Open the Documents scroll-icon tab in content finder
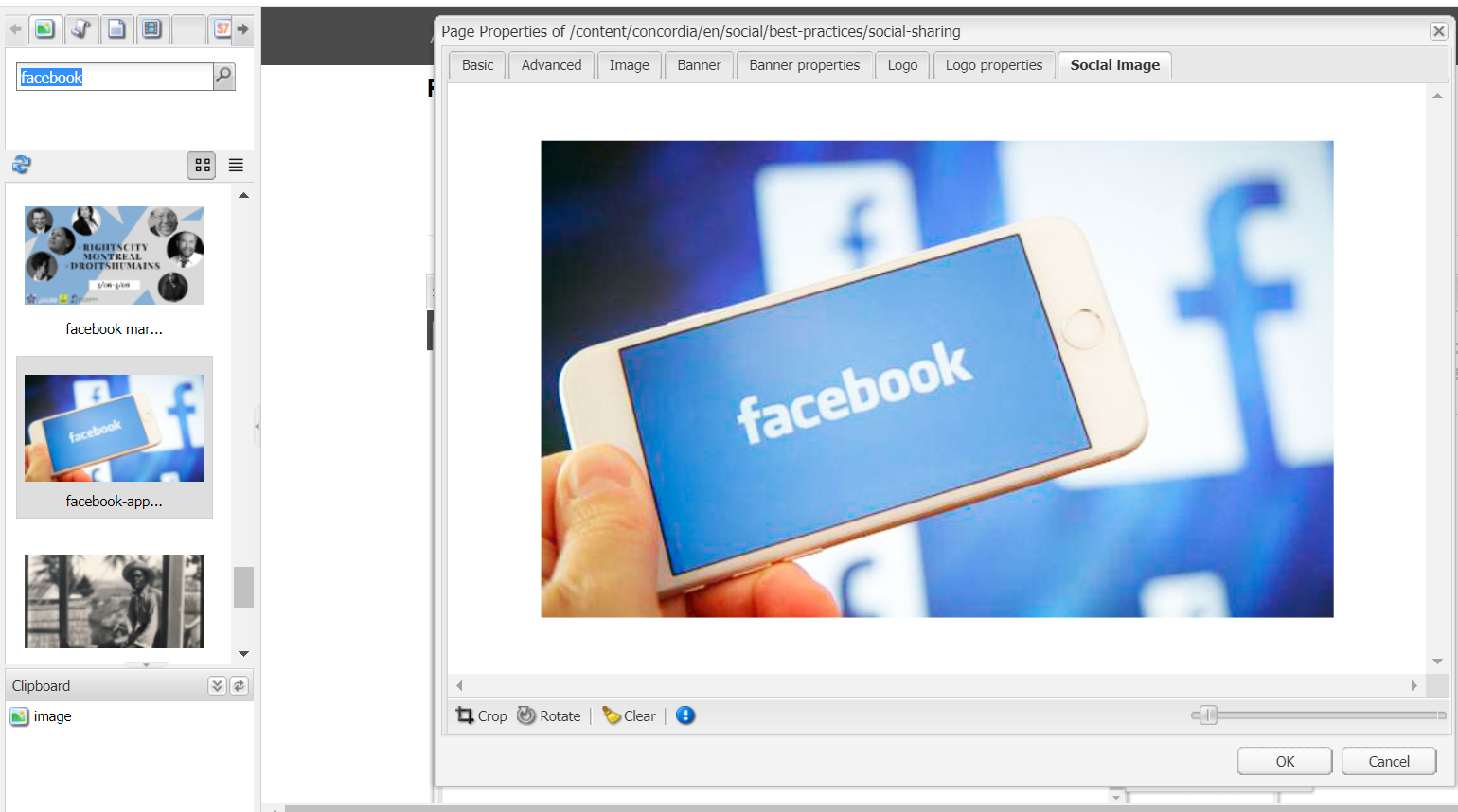Viewport: 1458px width, 812px height. tap(81, 29)
